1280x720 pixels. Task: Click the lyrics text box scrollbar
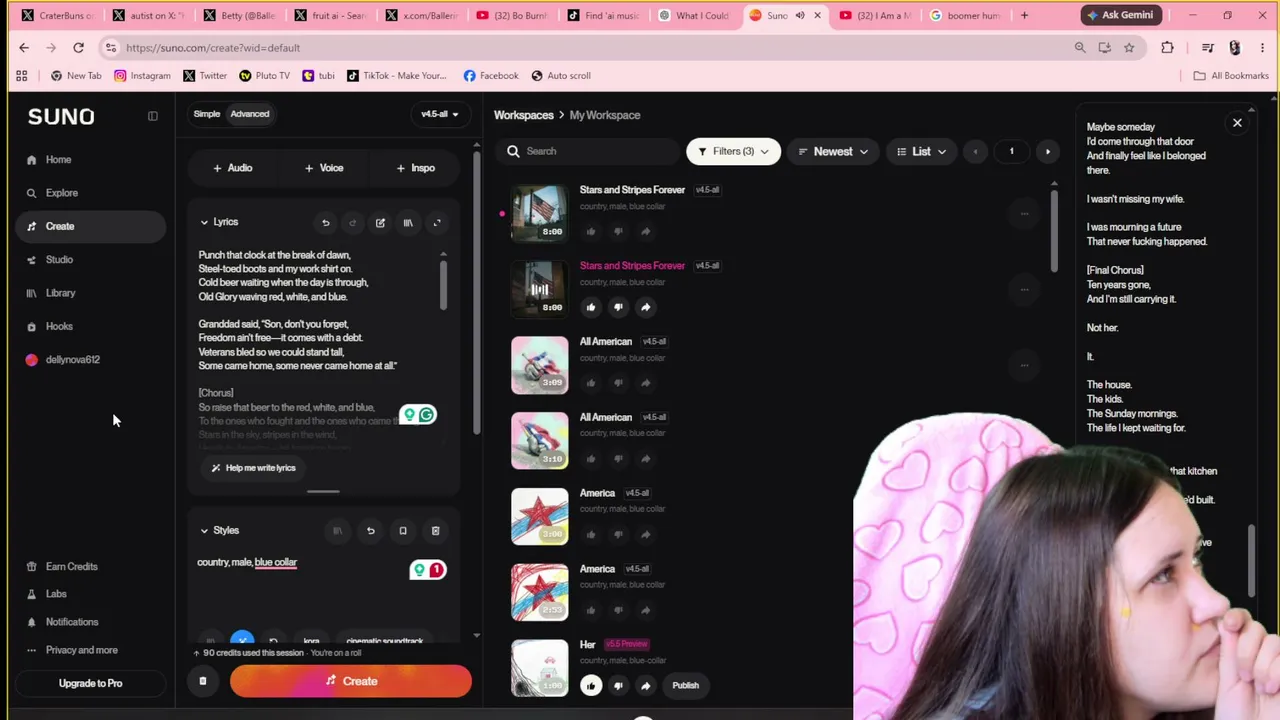(x=443, y=285)
